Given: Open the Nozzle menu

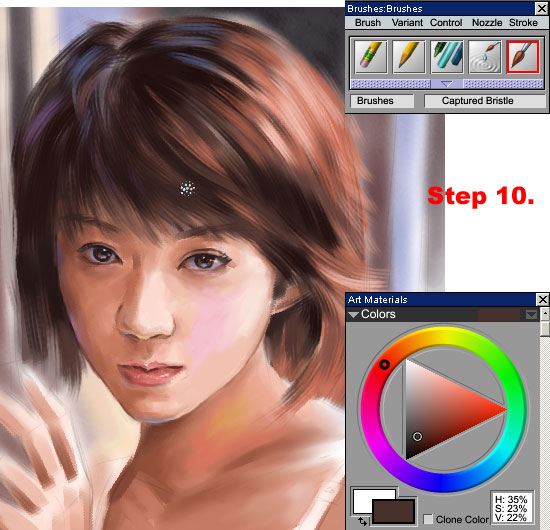Looking at the screenshot, I should pyautogui.click(x=487, y=23).
